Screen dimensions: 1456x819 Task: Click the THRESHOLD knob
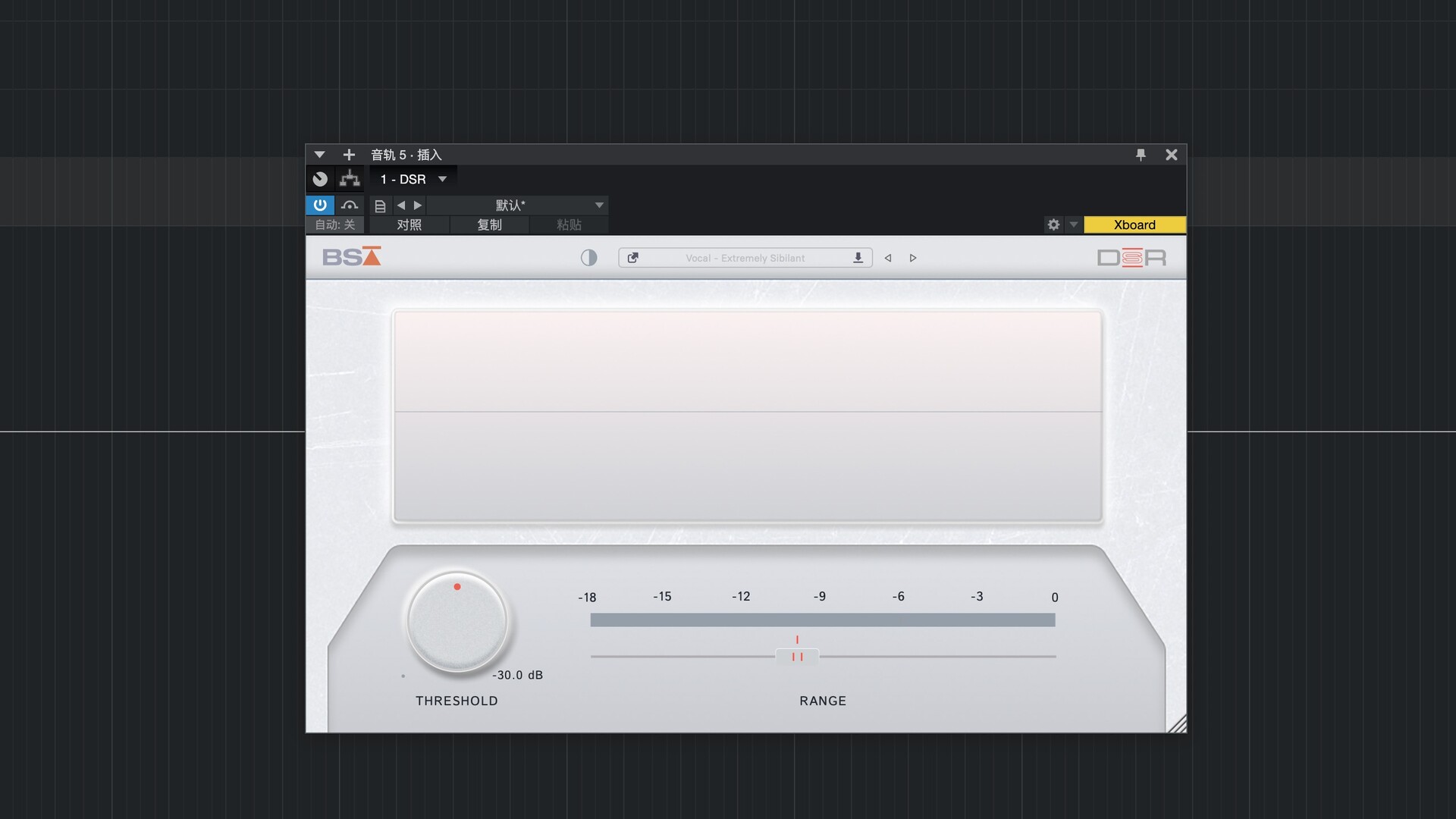[x=457, y=622]
